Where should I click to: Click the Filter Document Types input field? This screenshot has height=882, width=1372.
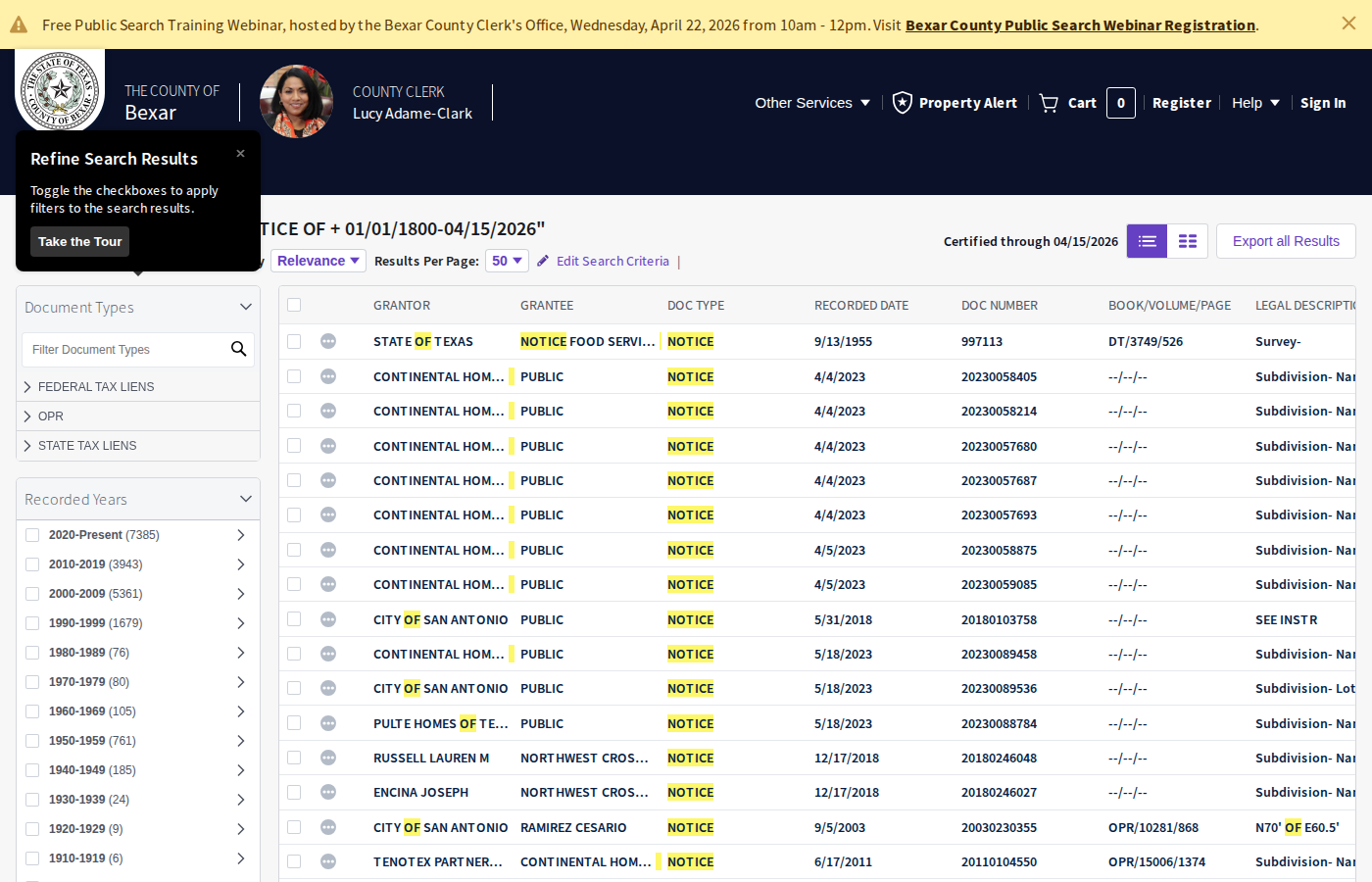125,350
